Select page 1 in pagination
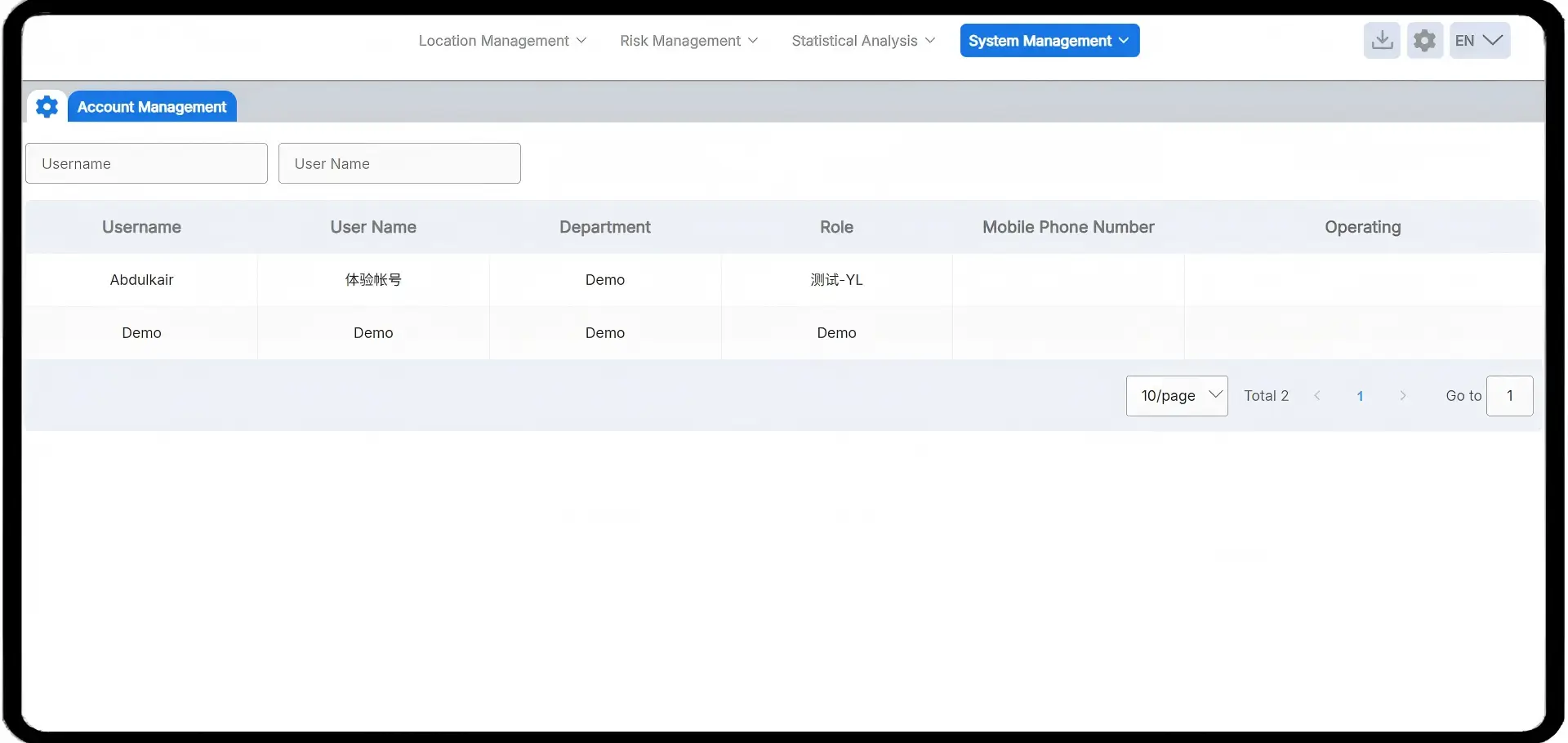This screenshot has height=743, width=1568. coord(1360,396)
